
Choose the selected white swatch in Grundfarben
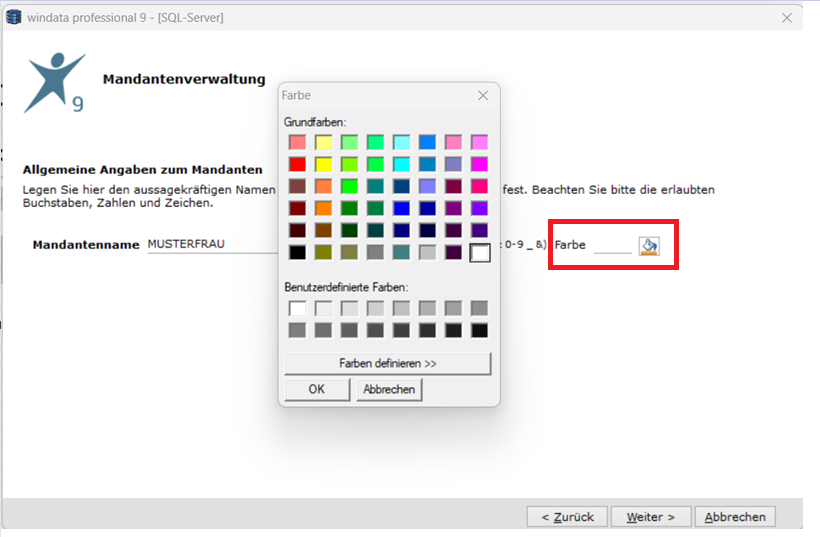point(480,253)
